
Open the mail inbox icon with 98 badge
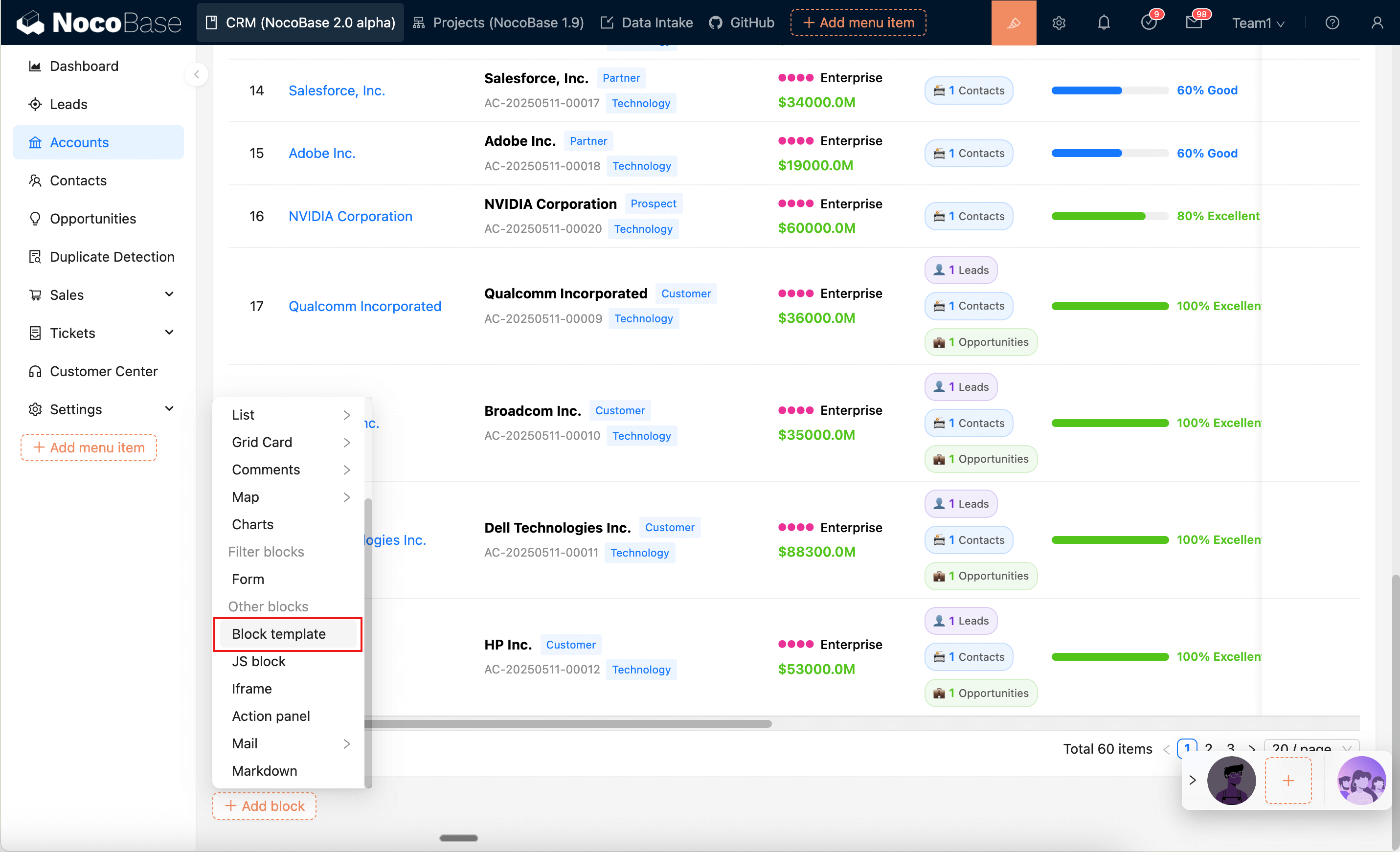(x=1194, y=22)
